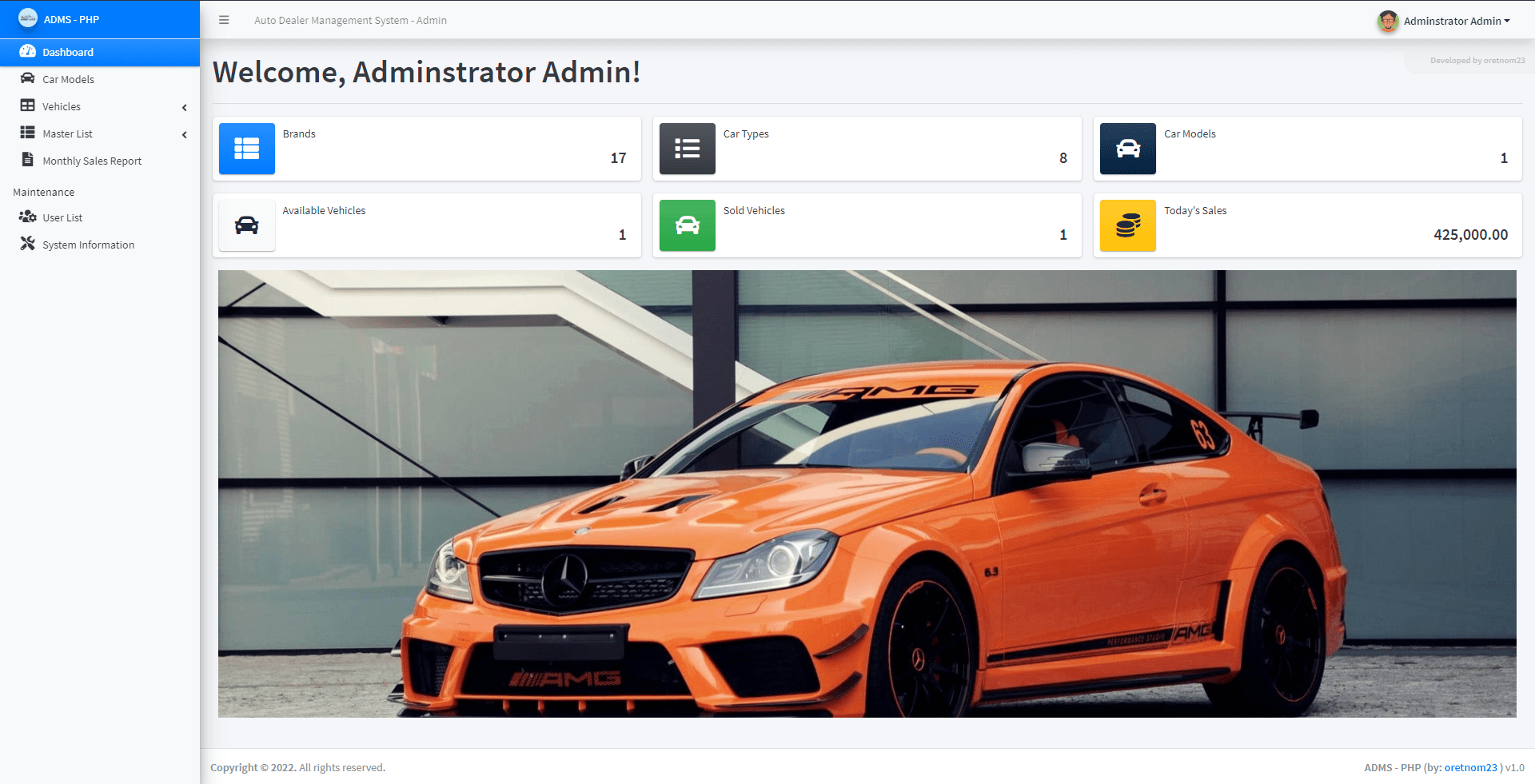Screen dimensions: 1535x784
Task: Click the Car Types count 8
Action: (x=1063, y=157)
